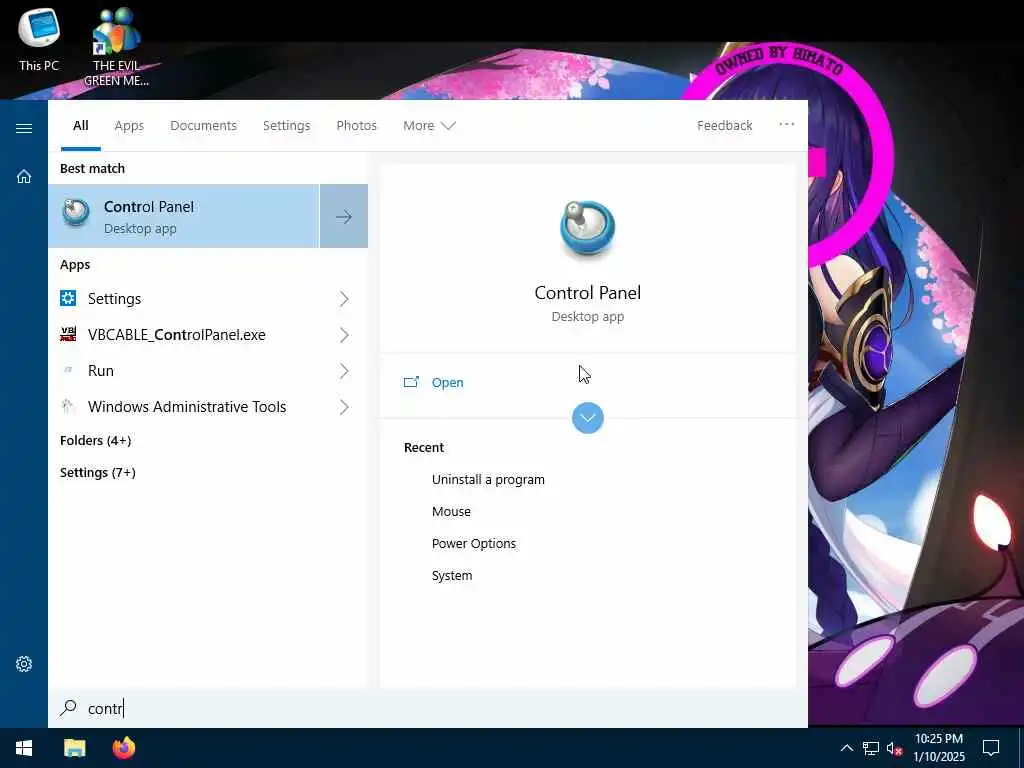Image resolution: width=1024 pixels, height=768 pixels.
Task: Switch to Documents tab
Action: pos(203,125)
